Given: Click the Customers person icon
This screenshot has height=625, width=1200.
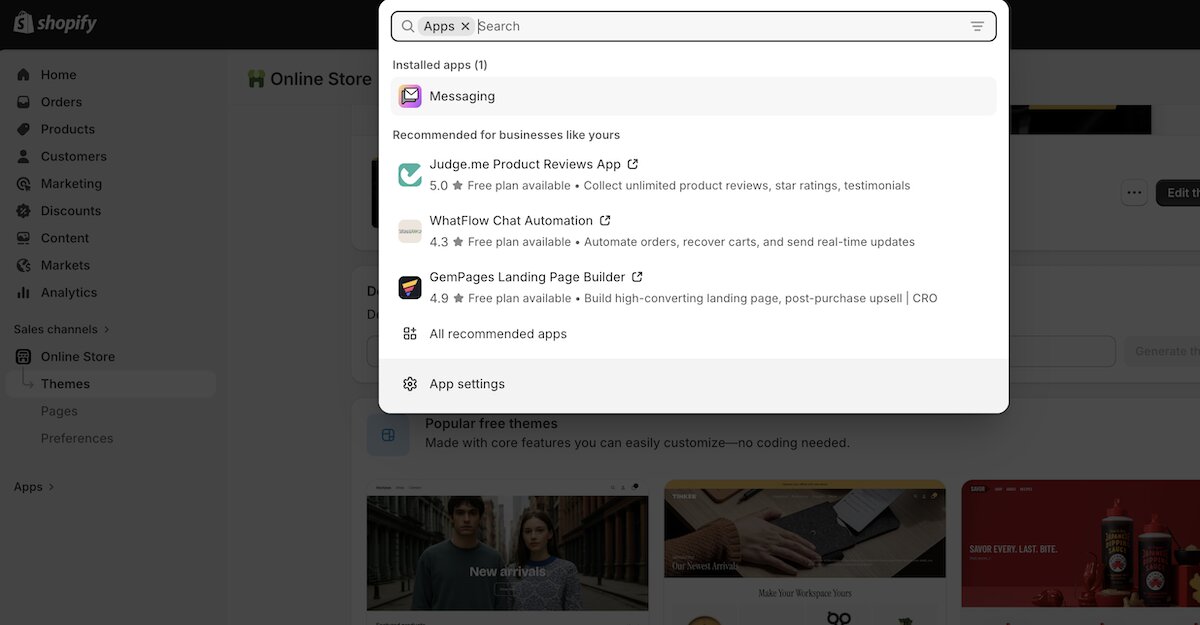Looking at the screenshot, I should [23, 156].
